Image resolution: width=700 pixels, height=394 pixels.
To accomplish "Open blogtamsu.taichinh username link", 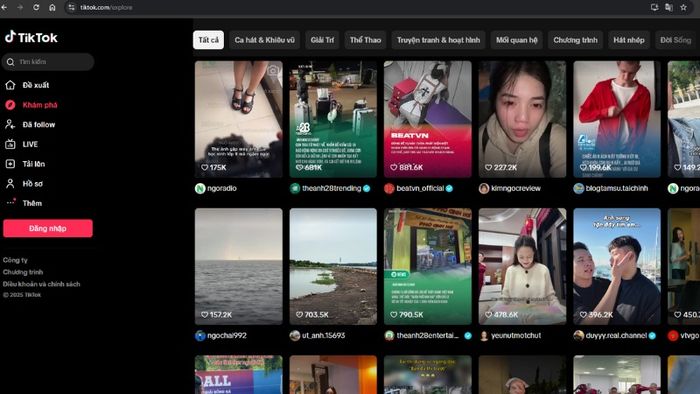I will (x=617, y=188).
